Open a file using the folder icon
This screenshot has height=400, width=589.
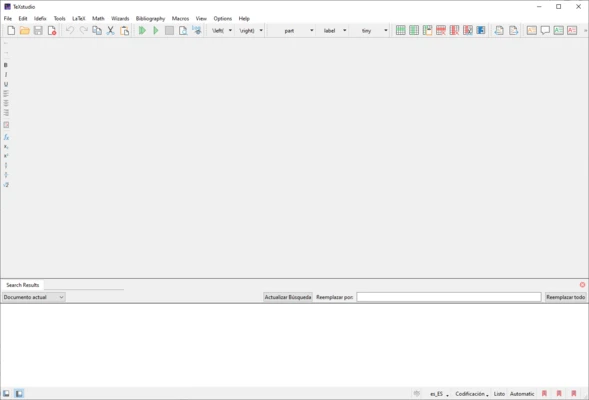point(25,30)
